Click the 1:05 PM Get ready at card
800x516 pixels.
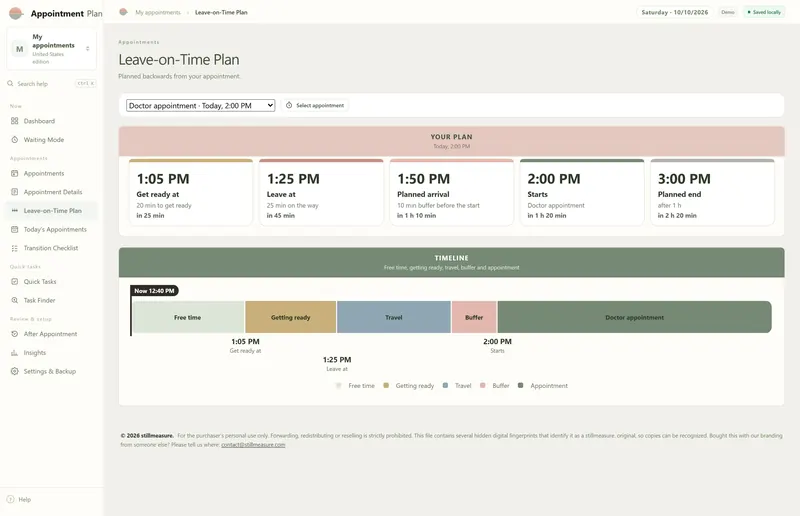pos(191,192)
